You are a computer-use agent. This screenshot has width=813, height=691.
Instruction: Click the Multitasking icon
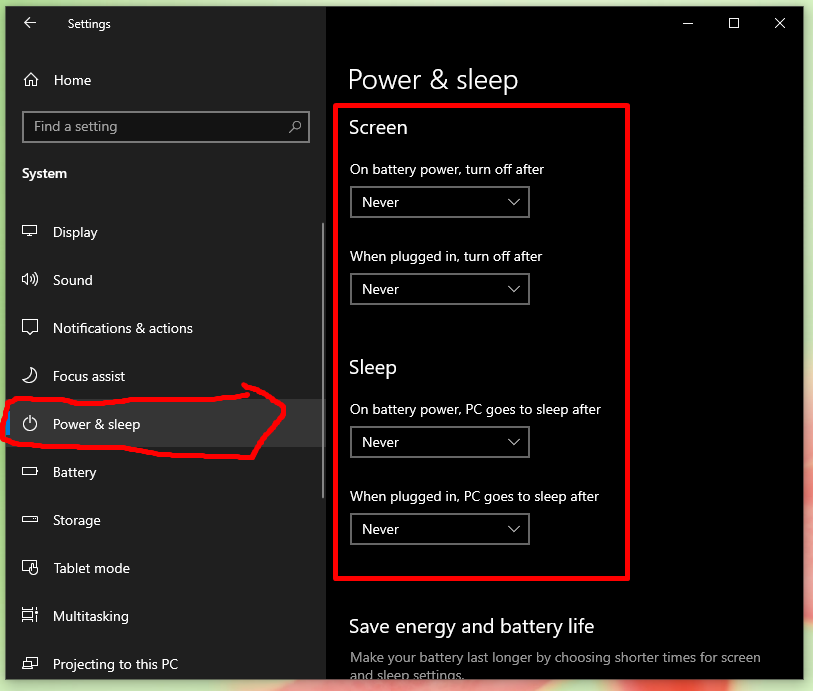[x=30, y=615]
